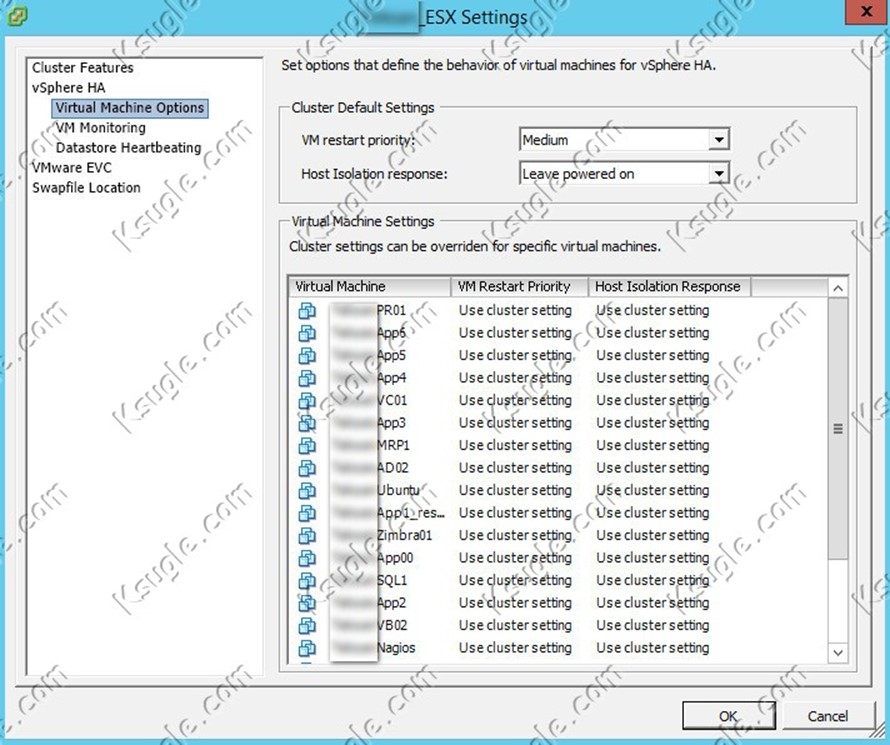Click App3 host isolation response cell
The image size is (890, 745).
[653, 423]
